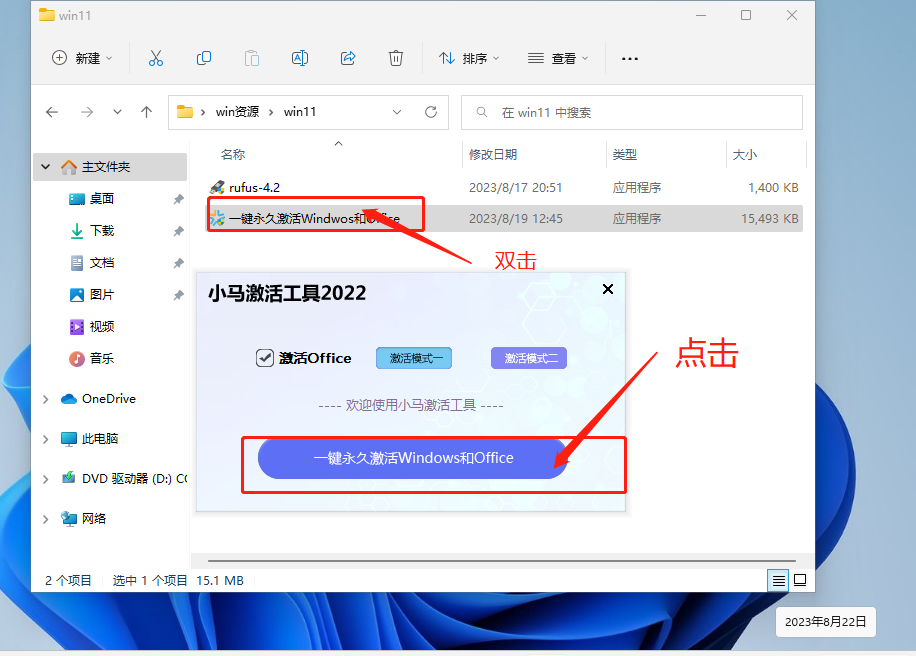The width and height of the screenshot is (916, 656).
Task: Switch to details view in status bar
Action: [x=778, y=581]
